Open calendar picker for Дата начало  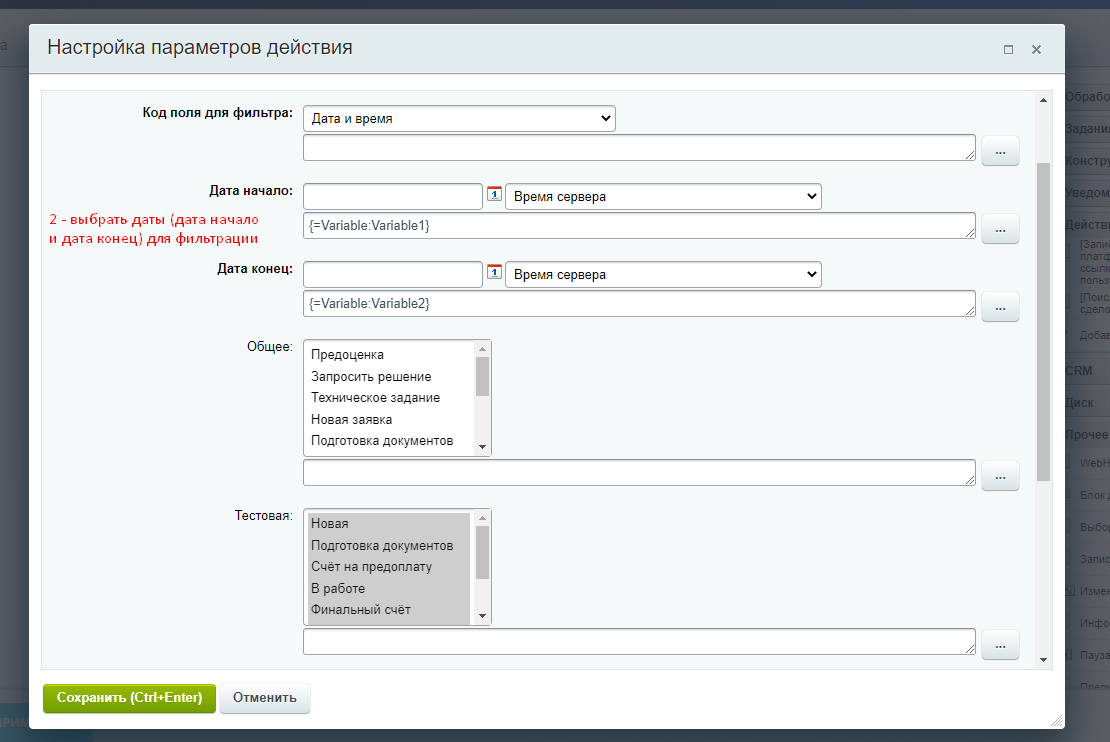pos(494,194)
